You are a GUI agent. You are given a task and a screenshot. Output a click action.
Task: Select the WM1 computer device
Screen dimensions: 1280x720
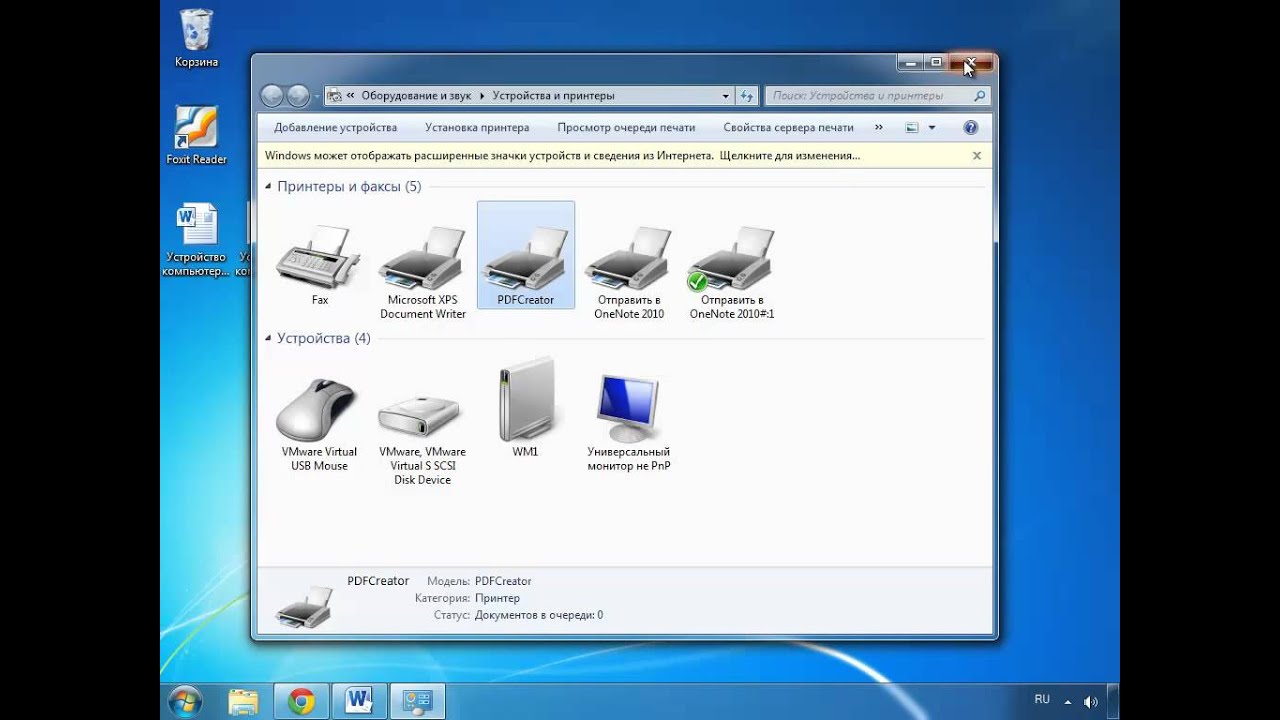click(x=526, y=400)
